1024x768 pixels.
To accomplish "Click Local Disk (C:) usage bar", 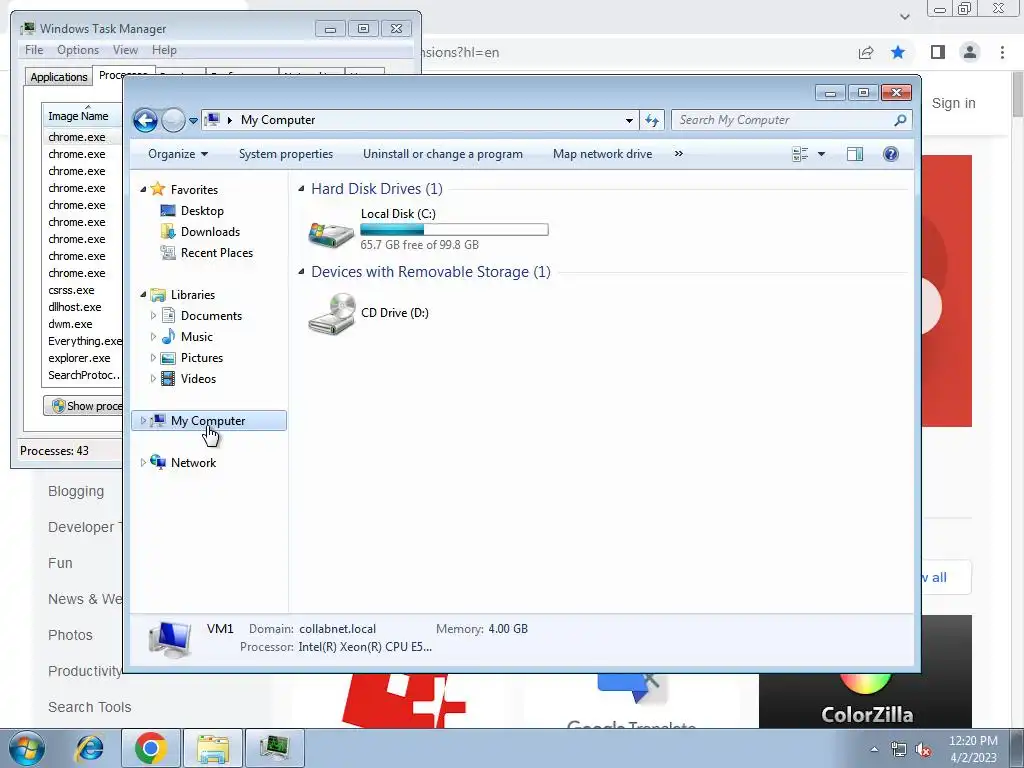I will (x=454, y=229).
